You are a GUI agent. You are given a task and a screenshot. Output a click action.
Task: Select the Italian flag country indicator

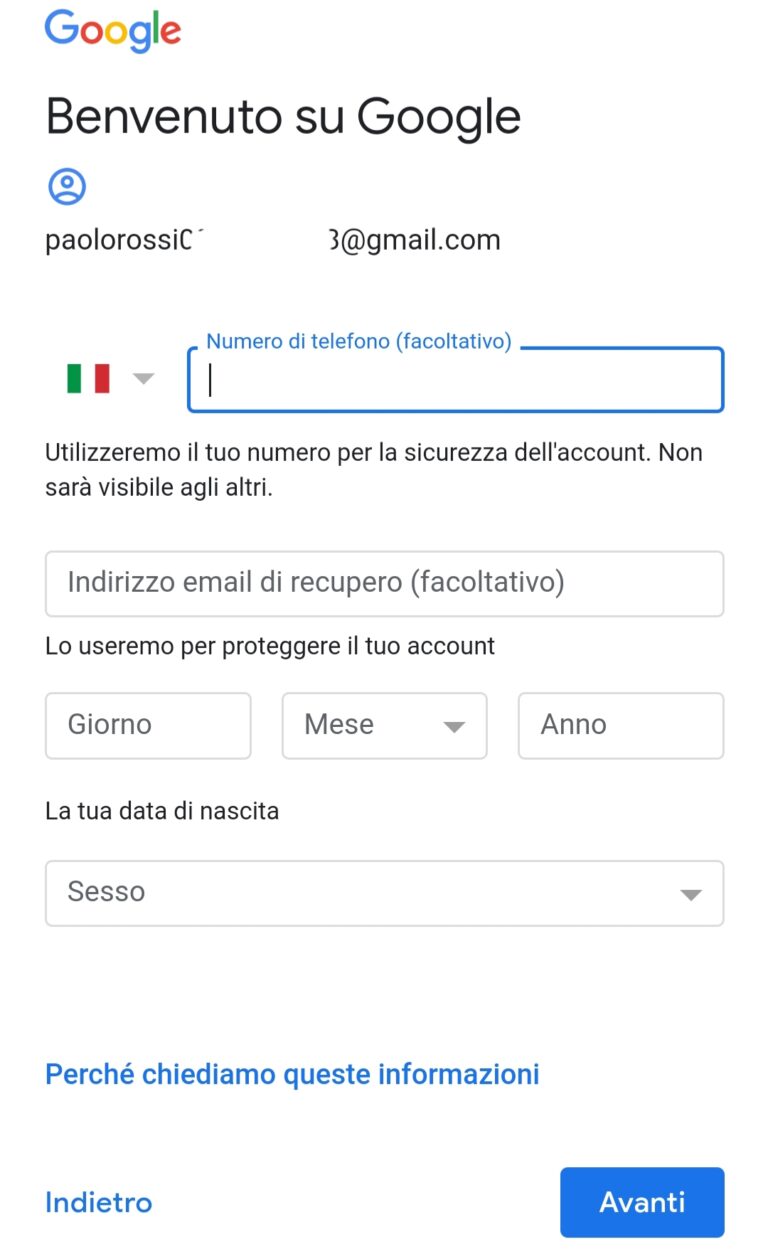click(90, 378)
